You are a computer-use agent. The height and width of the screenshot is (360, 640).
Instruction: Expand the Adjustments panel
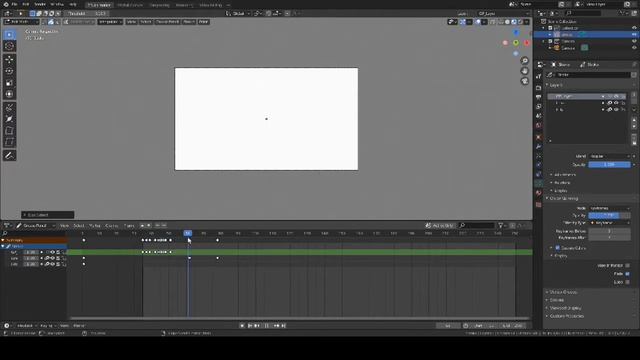pos(564,175)
